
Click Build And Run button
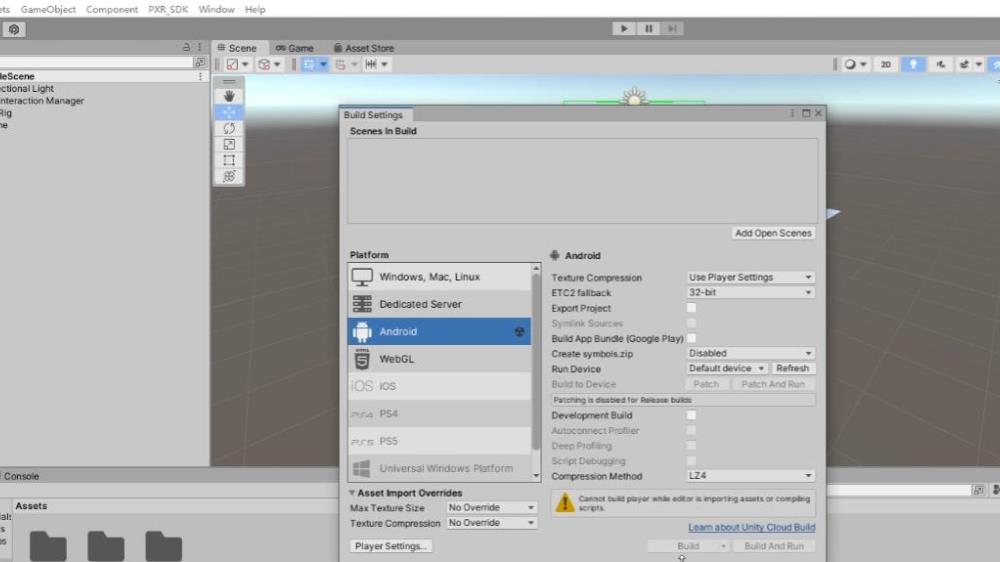tap(774, 546)
